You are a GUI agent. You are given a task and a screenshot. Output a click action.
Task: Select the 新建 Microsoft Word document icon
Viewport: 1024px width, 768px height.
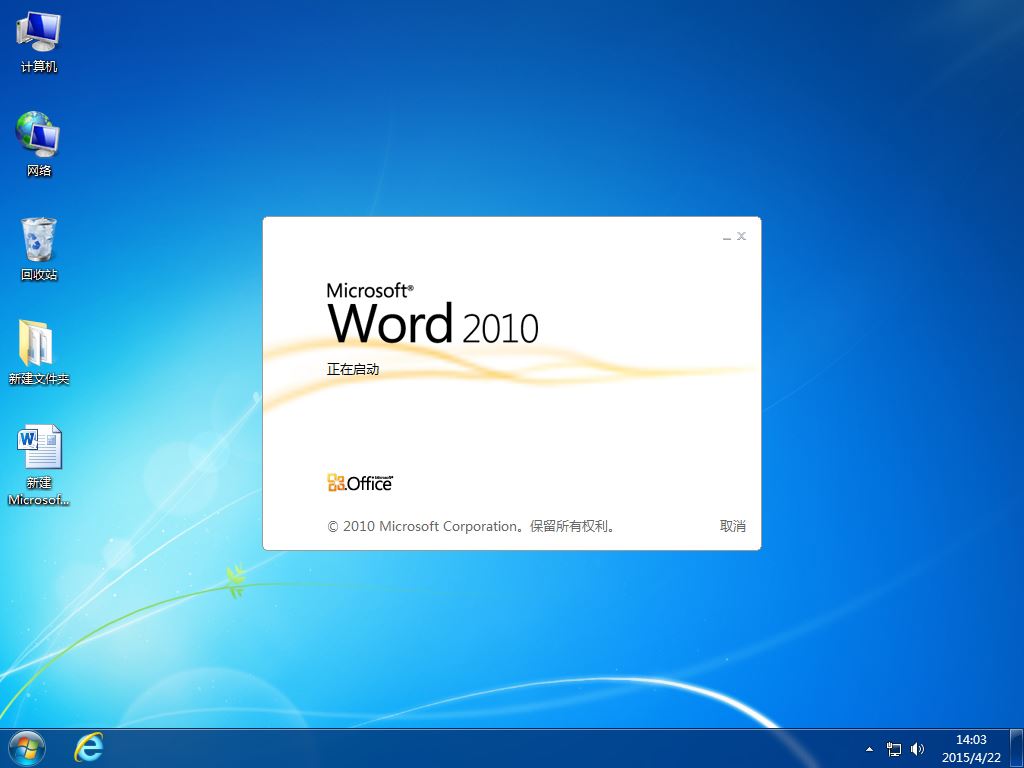(x=39, y=466)
